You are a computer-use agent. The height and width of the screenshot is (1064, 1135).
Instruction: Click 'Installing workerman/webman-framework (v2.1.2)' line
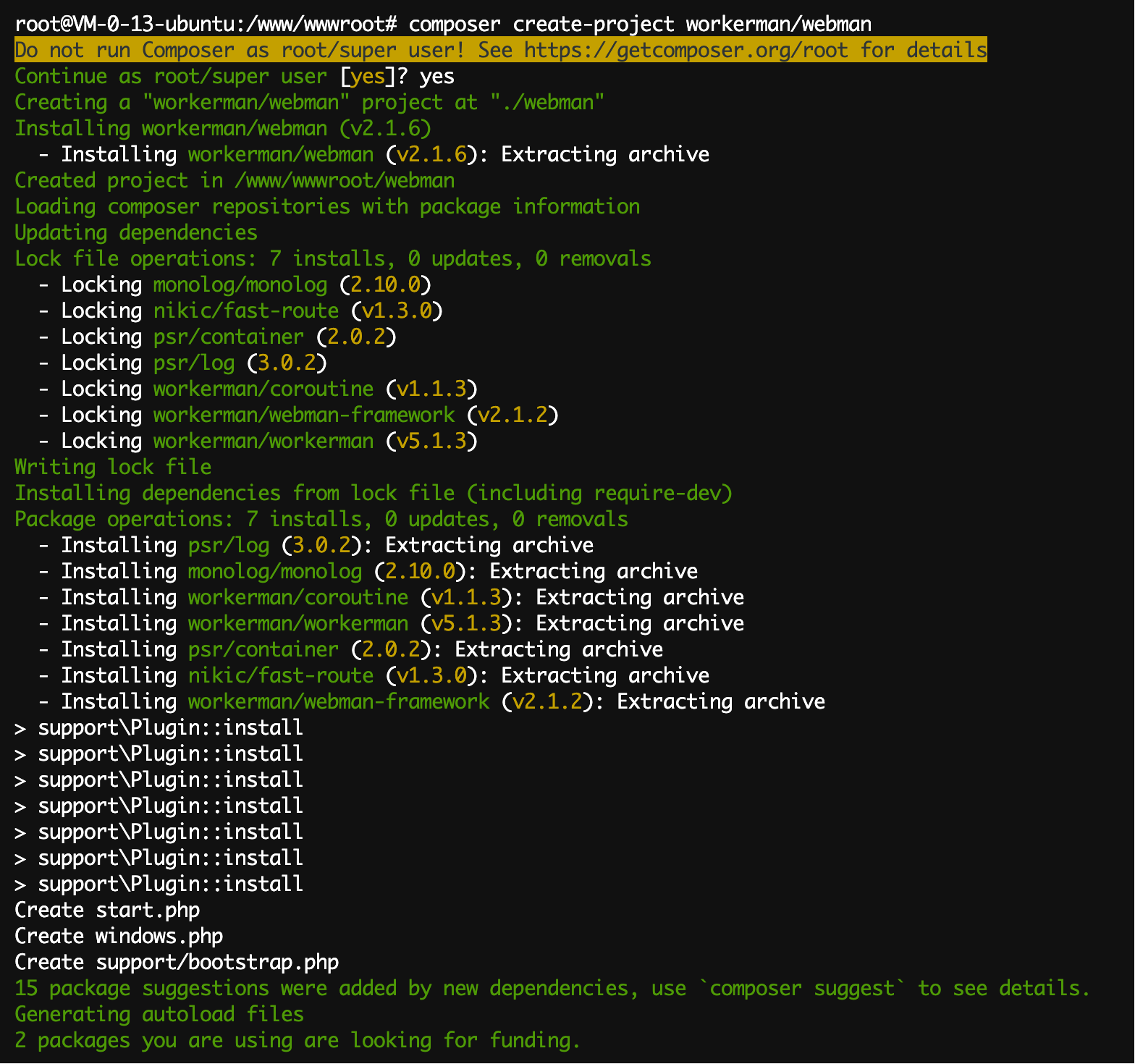coord(431,702)
